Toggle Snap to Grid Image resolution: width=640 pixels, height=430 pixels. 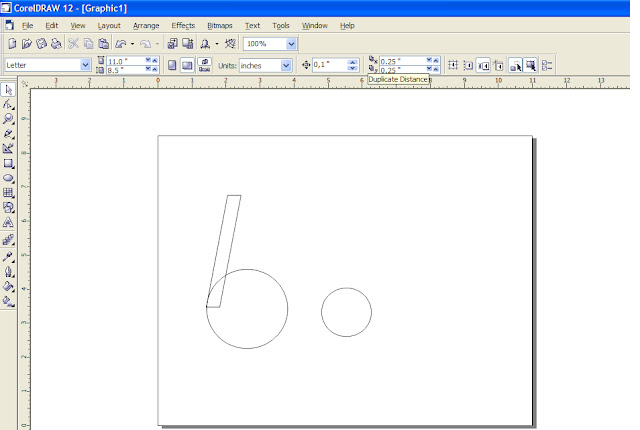point(453,65)
